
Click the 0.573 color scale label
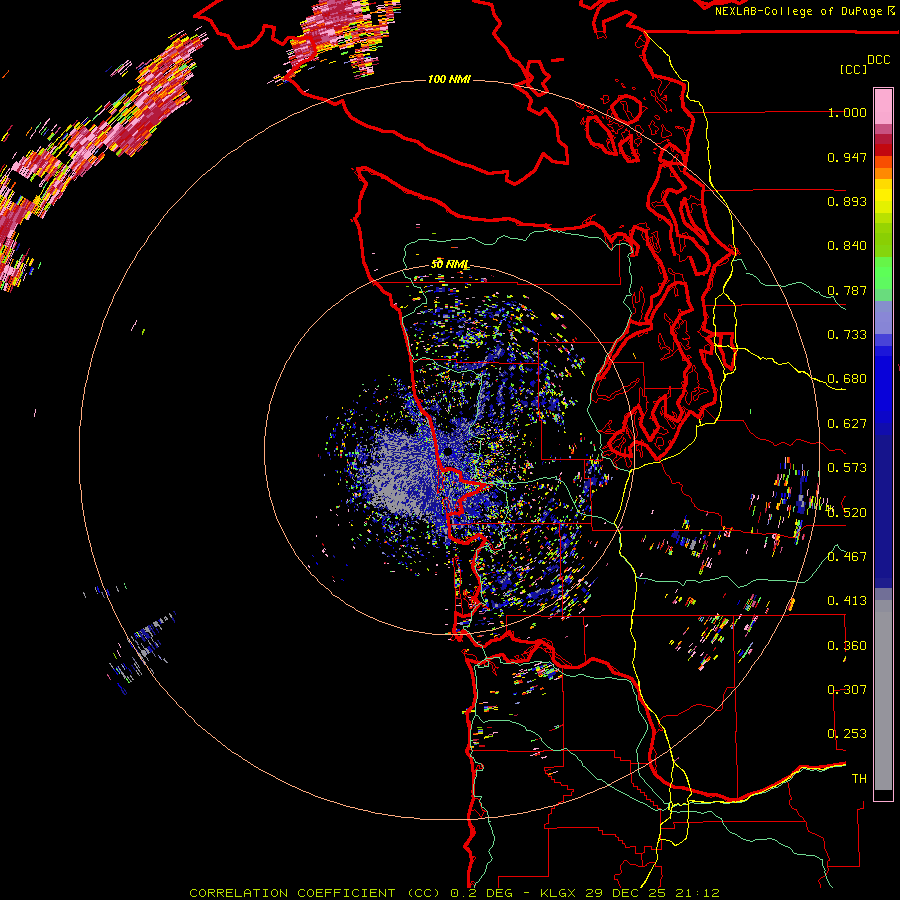pos(847,468)
